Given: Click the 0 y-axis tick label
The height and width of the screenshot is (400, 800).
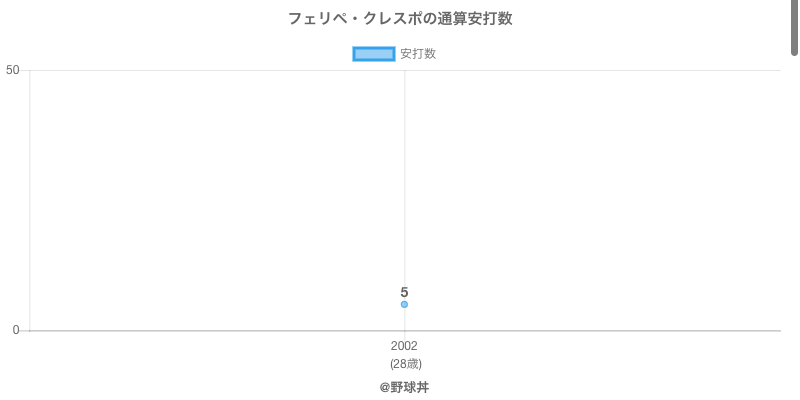Looking at the screenshot, I should (x=16, y=331).
